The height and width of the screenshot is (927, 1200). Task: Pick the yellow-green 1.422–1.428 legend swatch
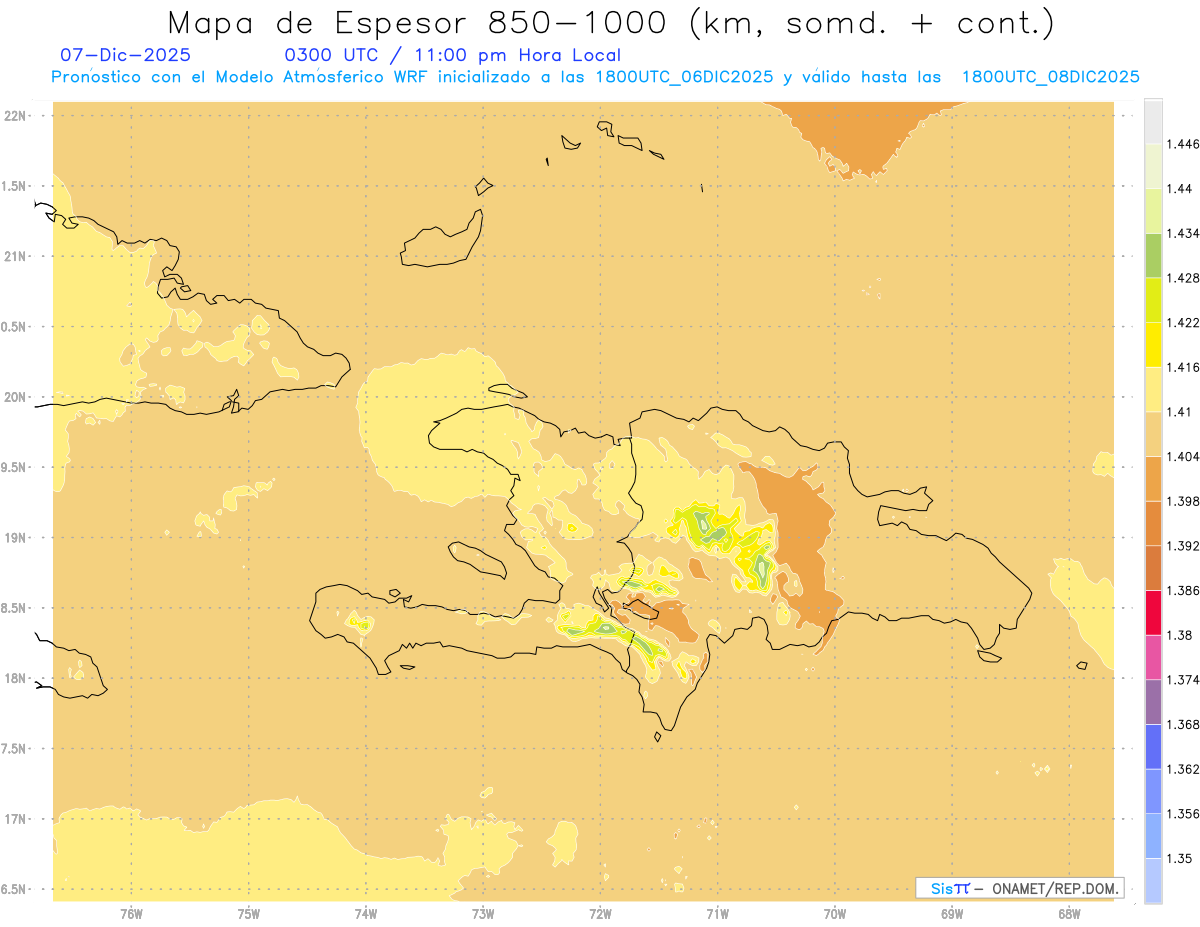click(1153, 300)
